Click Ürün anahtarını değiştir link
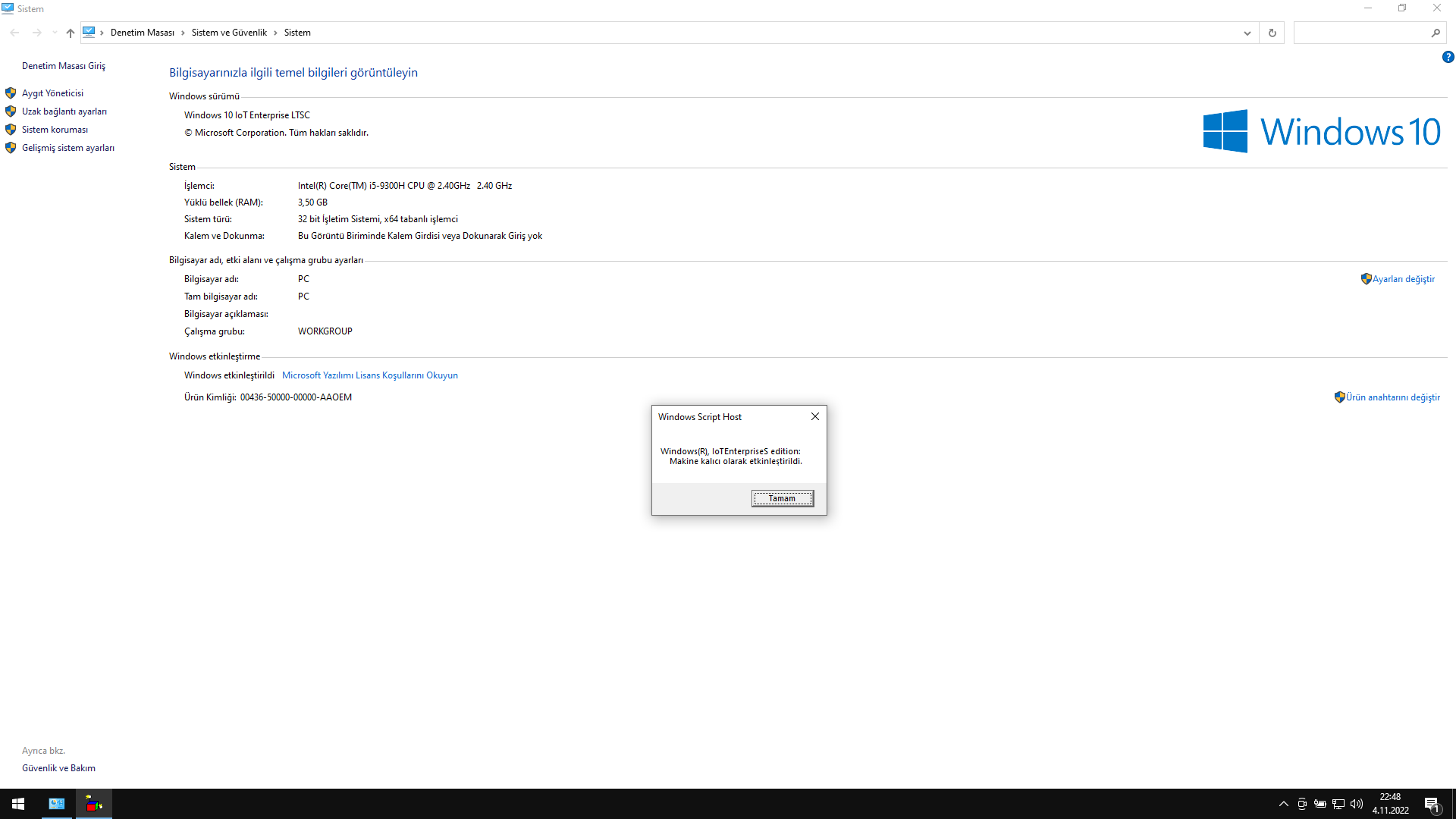The height and width of the screenshot is (819, 1456). click(1392, 397)
